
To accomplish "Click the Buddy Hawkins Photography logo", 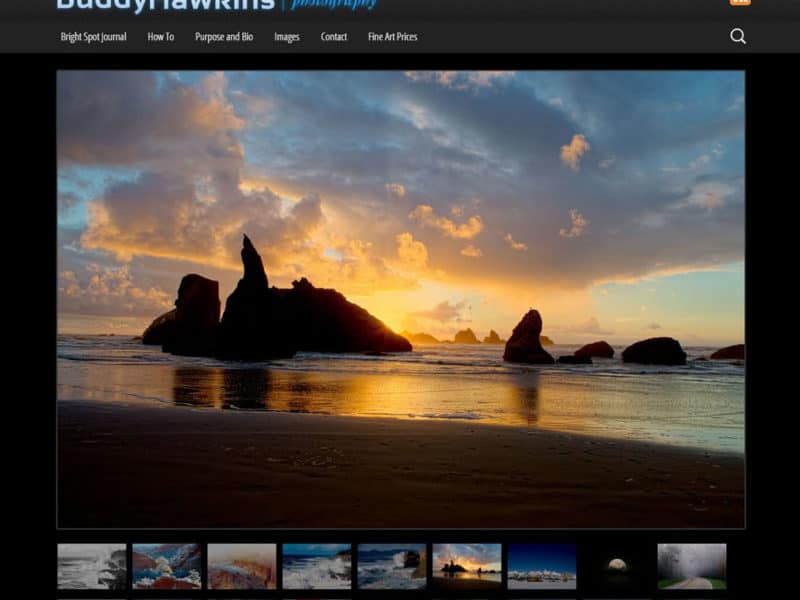I will coord(216,4).
